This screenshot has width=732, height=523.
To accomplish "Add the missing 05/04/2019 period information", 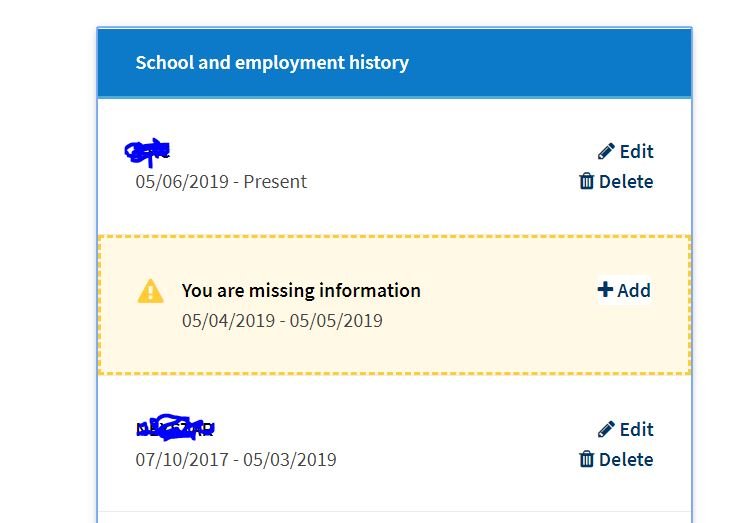I will 624,290.
